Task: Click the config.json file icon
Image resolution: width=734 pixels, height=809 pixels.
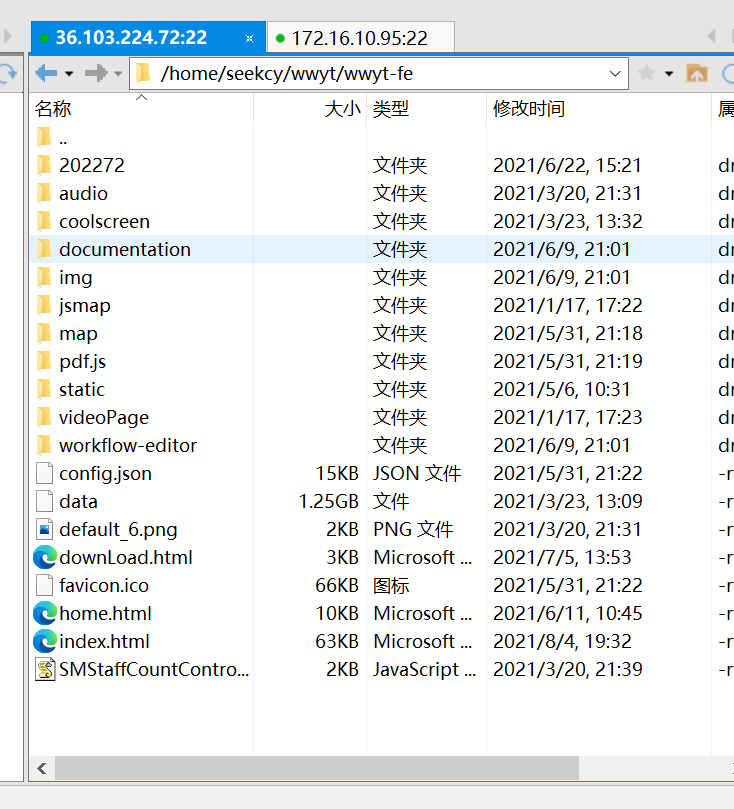Action: [44, 474]
